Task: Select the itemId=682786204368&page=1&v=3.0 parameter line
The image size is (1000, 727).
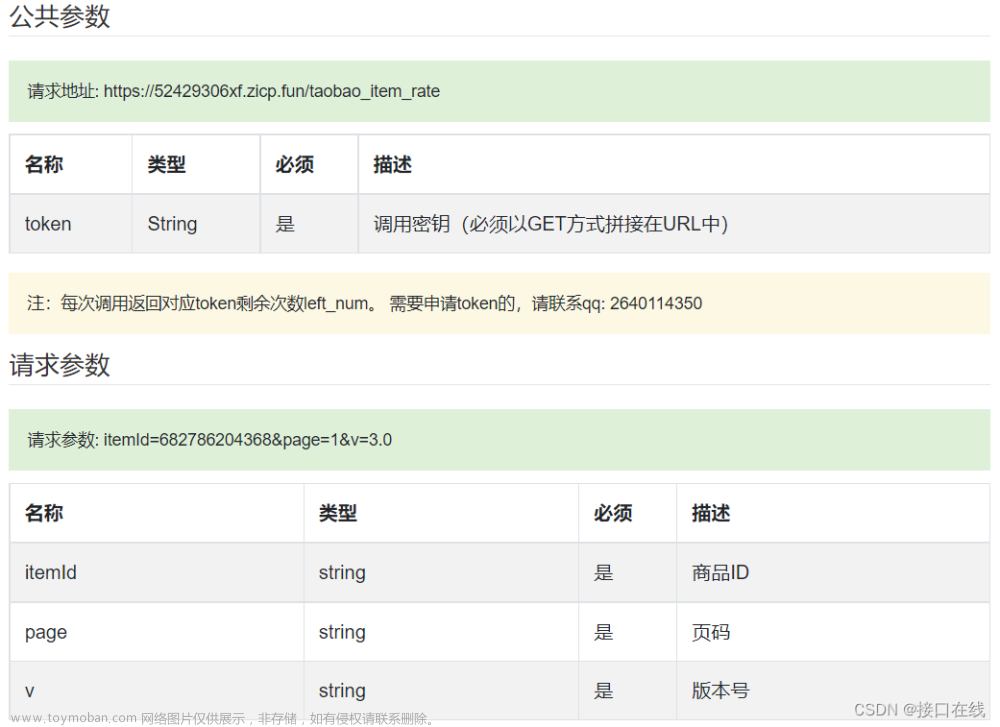Action: (x=247, y=440)
